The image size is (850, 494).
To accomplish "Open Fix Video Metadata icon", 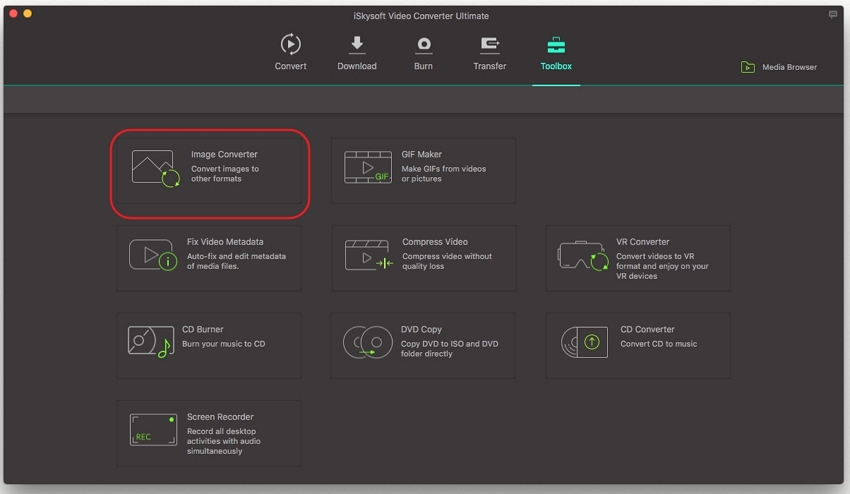I will [x=153, y=255].
